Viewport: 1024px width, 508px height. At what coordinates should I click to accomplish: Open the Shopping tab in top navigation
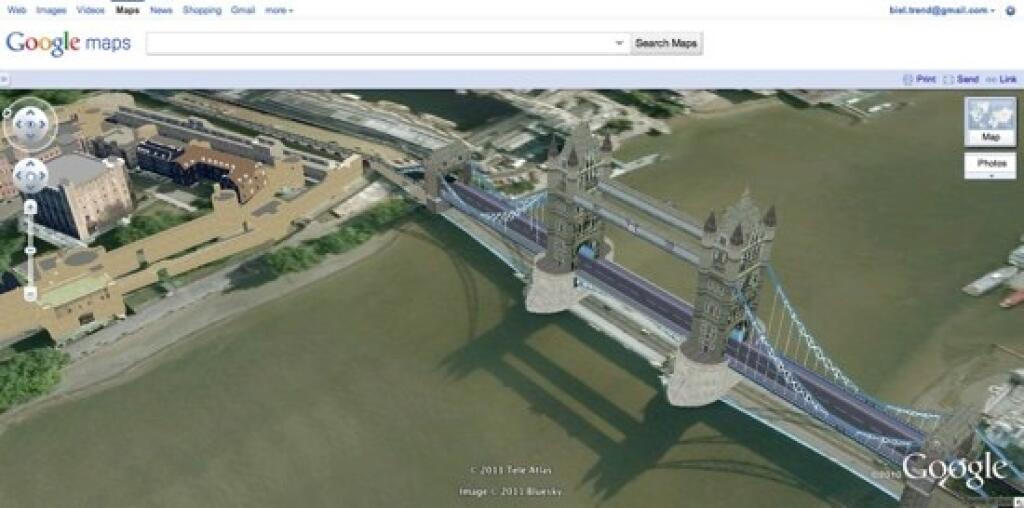pyautogui.click(x=202, y=10)
